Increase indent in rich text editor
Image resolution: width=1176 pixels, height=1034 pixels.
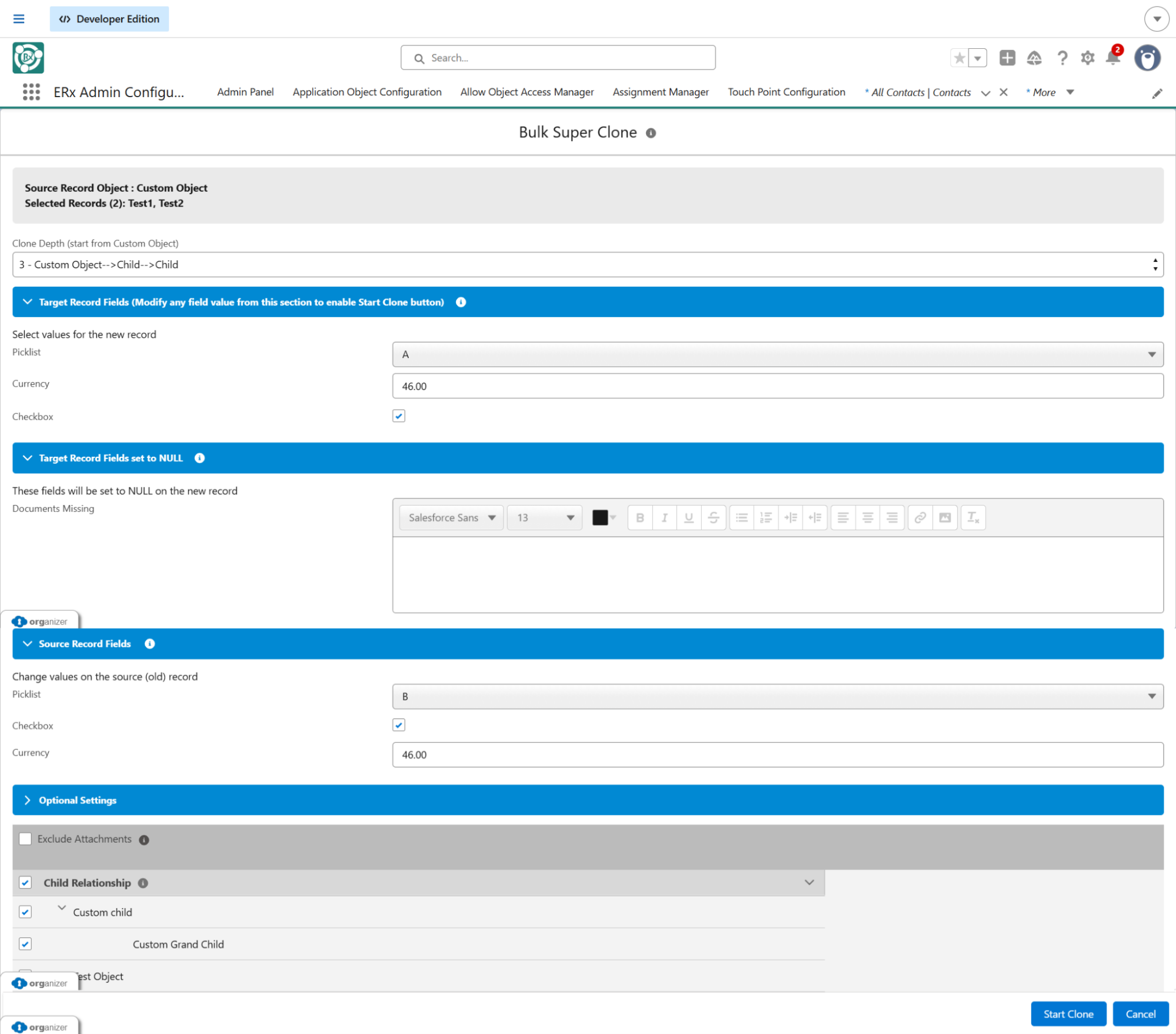[791, 517]
